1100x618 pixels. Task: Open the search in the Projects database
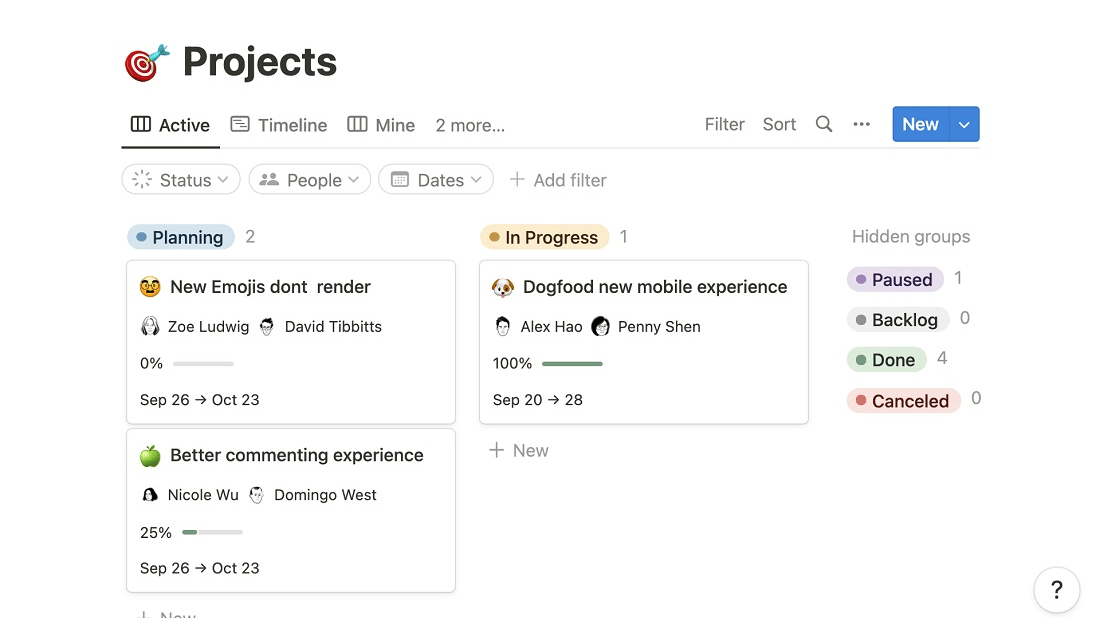click(823, 124)
